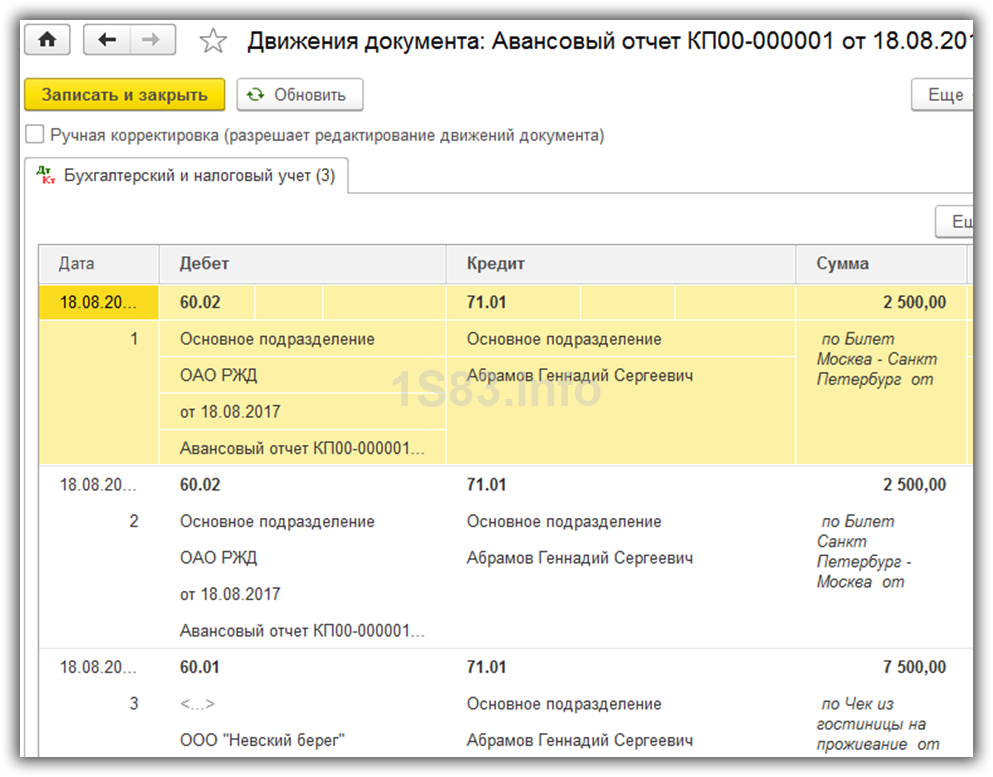
Task: Sort by the Дата column header
Action: pyautogui.click(x=98, y=264)
